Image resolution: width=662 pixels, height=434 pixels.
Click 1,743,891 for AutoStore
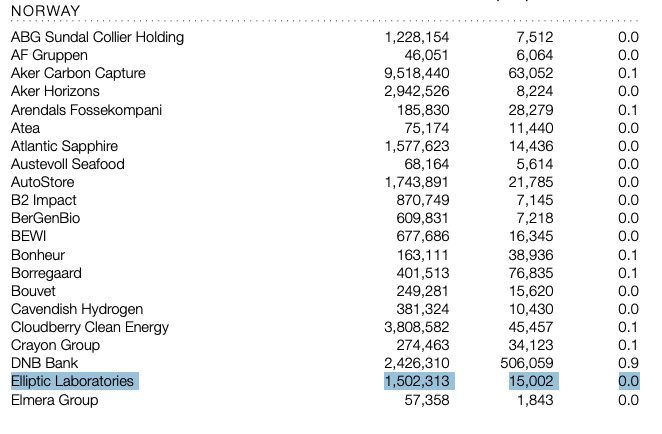[417, 182]
